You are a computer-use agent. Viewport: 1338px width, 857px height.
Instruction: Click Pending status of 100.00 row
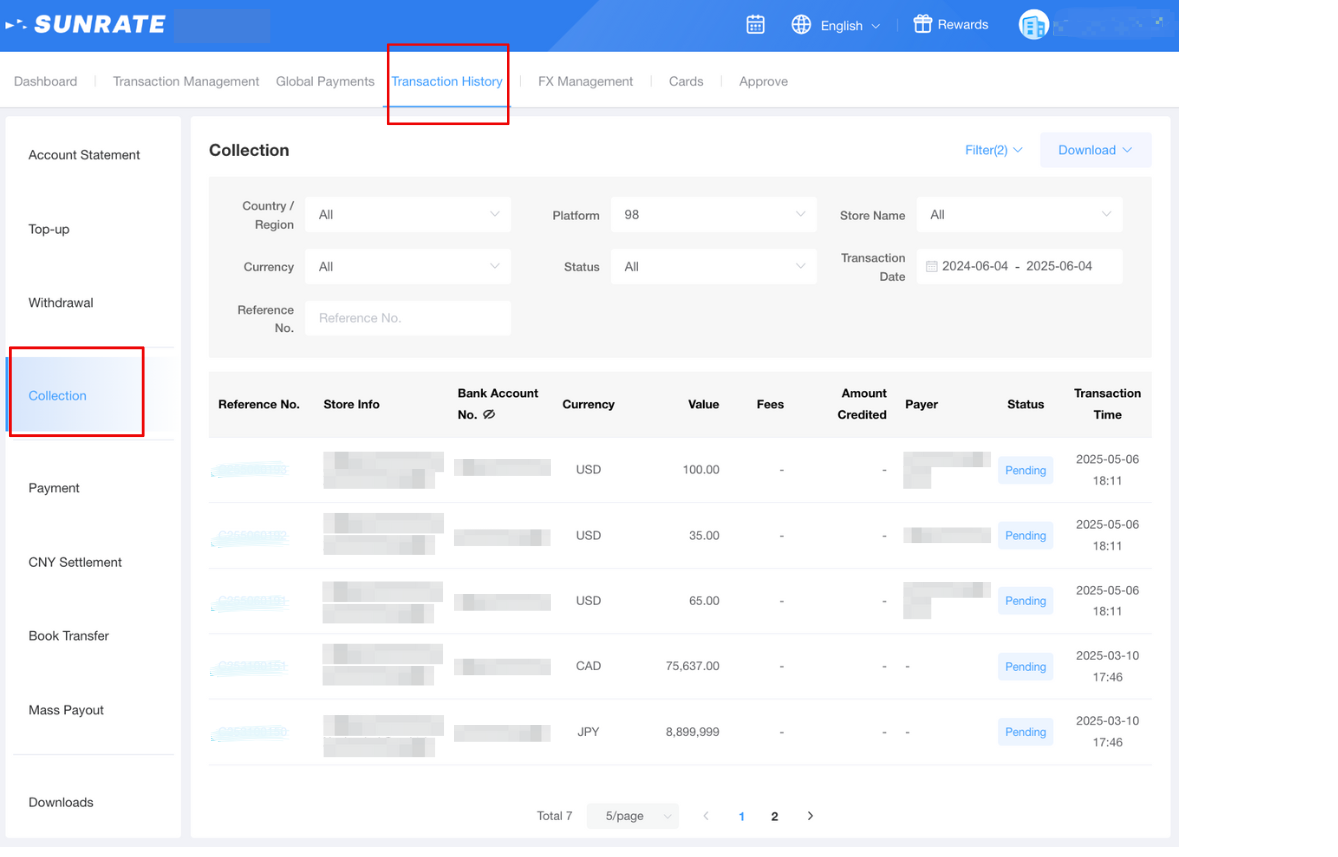[1025, 470]
